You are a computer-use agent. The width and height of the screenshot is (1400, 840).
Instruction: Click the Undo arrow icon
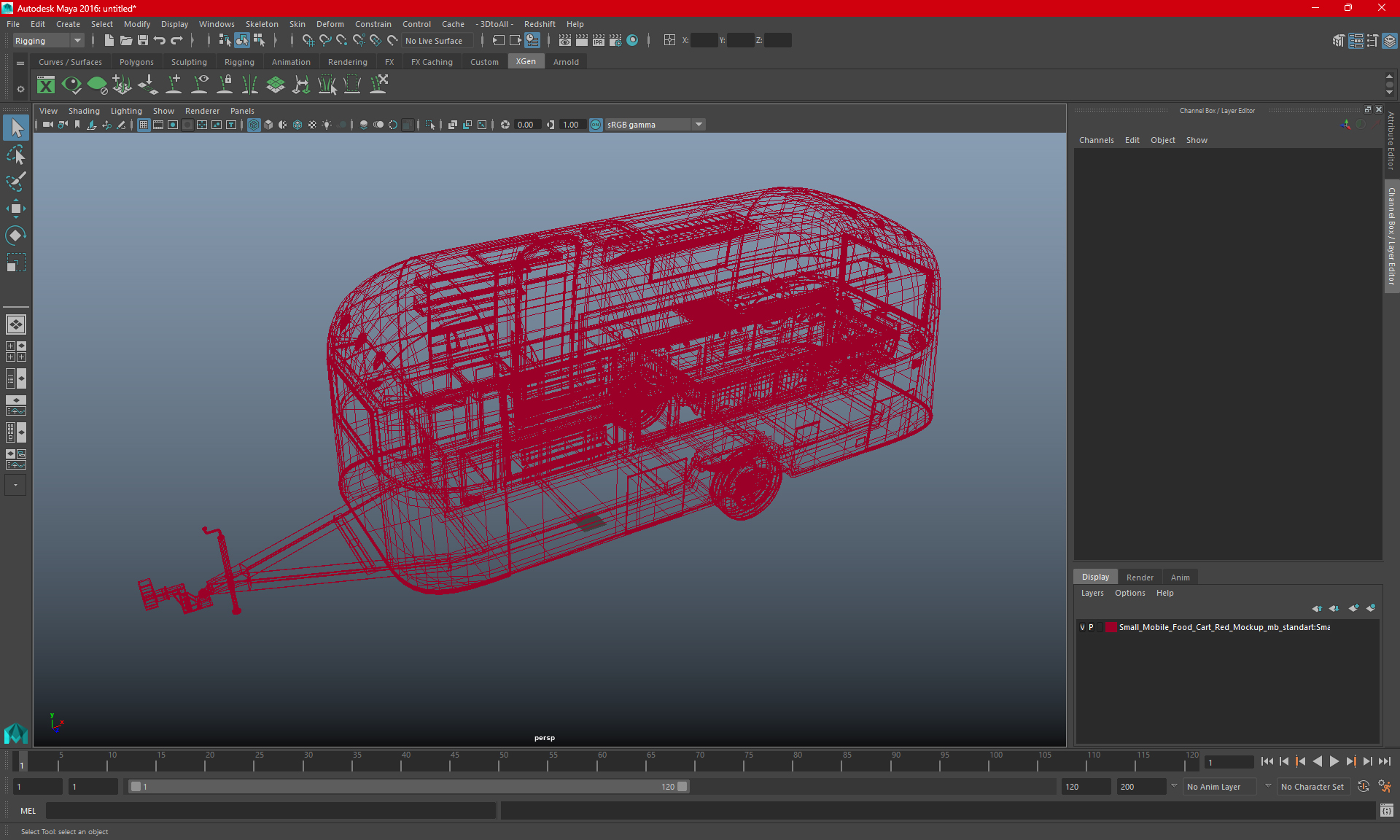[160, 41]
